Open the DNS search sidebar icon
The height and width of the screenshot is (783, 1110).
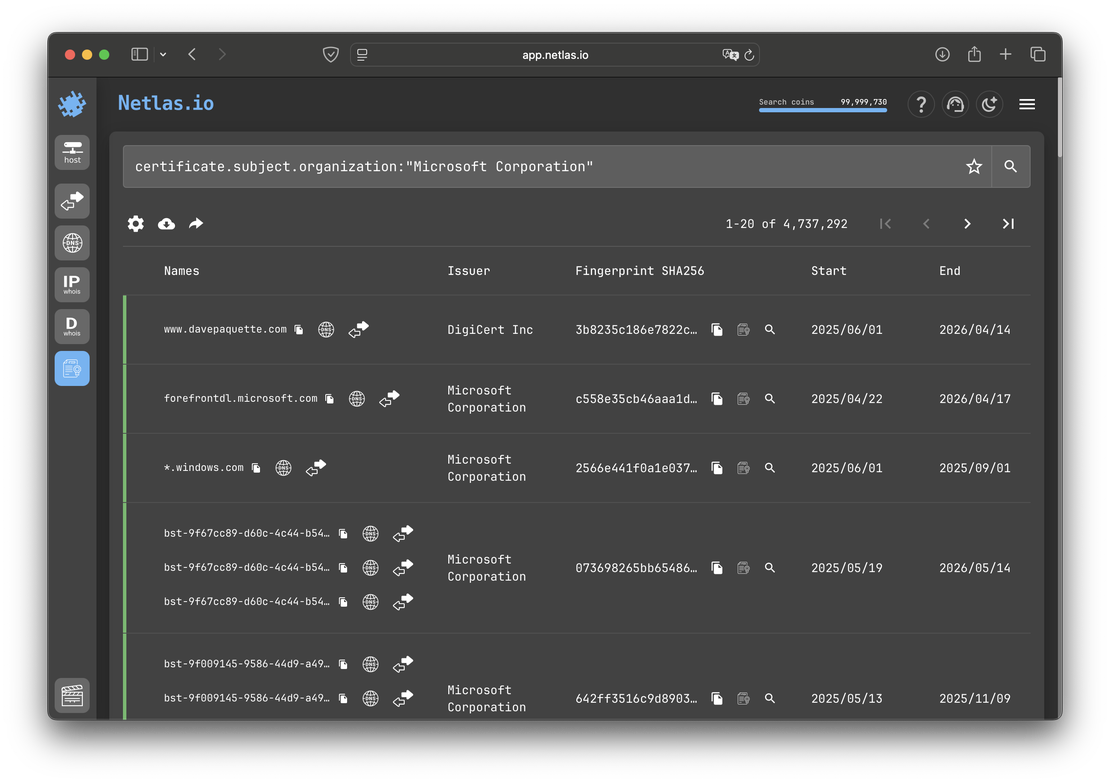click(x=72, y=242)
